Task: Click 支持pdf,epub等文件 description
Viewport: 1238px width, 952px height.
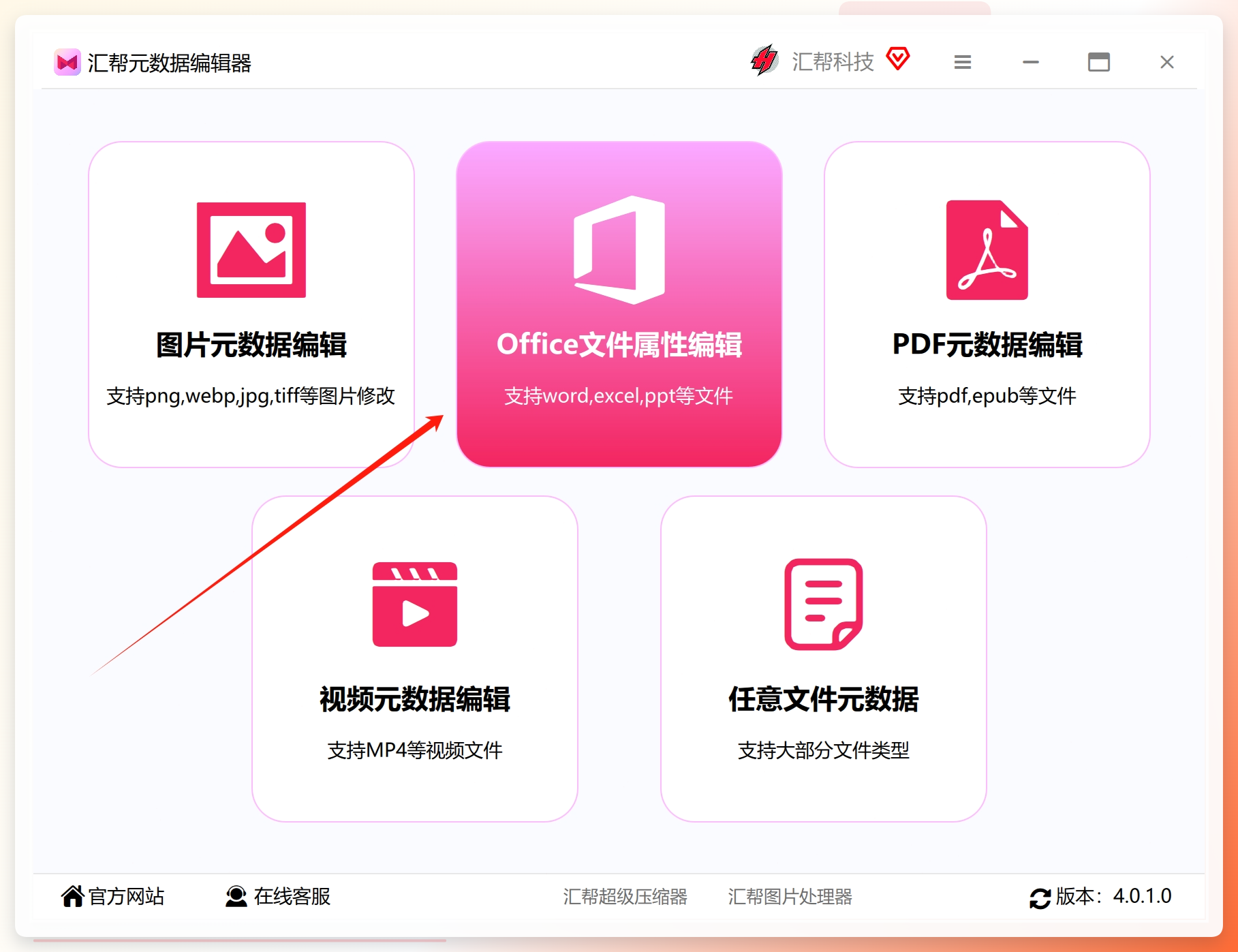Action: [x=987, y=396]
